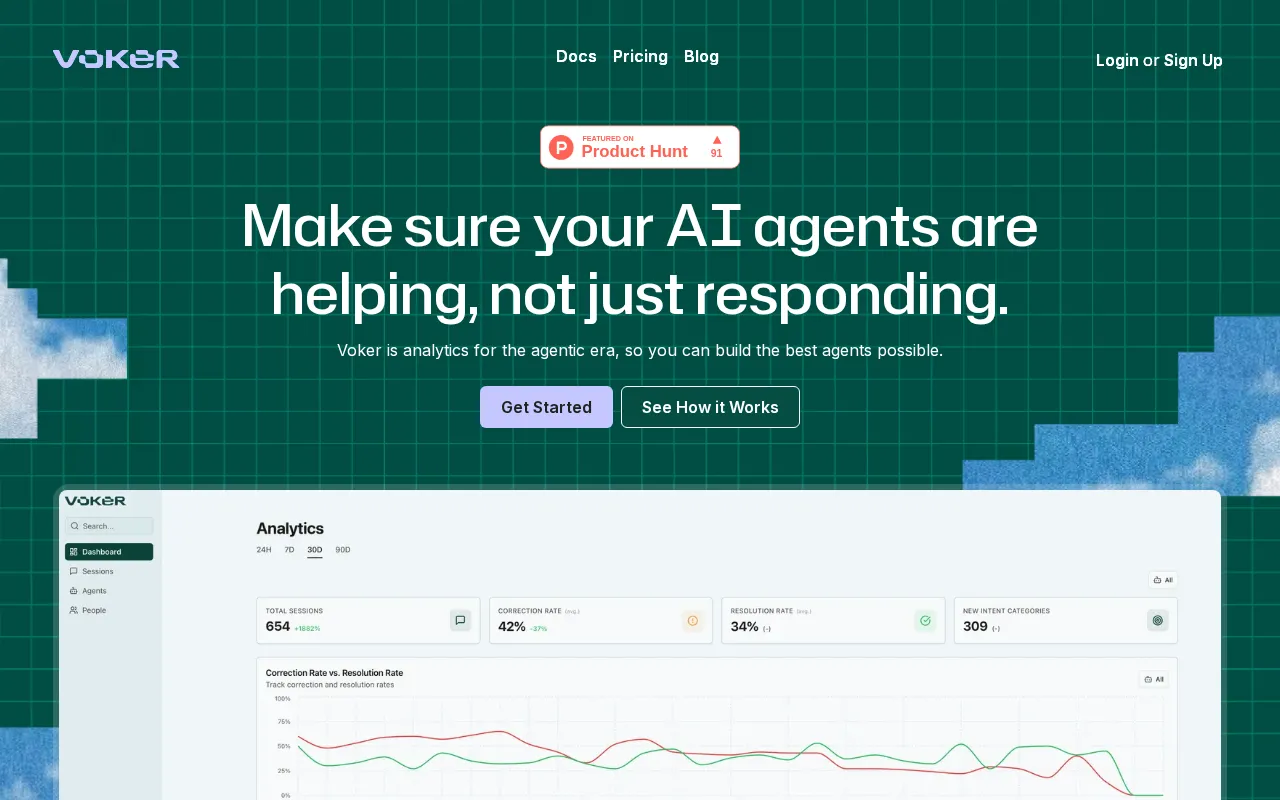The width and height of the screenshot is (1280, 800).
Task: Open the All filter in chart card
Action: (x=1154, y=679)
